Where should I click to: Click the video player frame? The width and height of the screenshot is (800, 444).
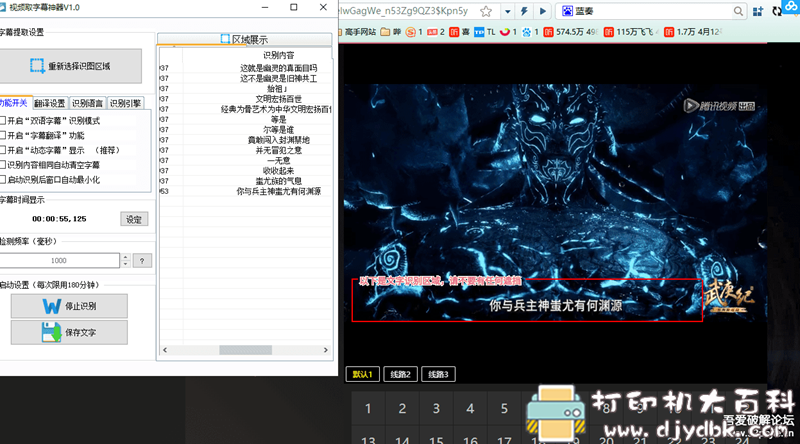tap(555, 204)
